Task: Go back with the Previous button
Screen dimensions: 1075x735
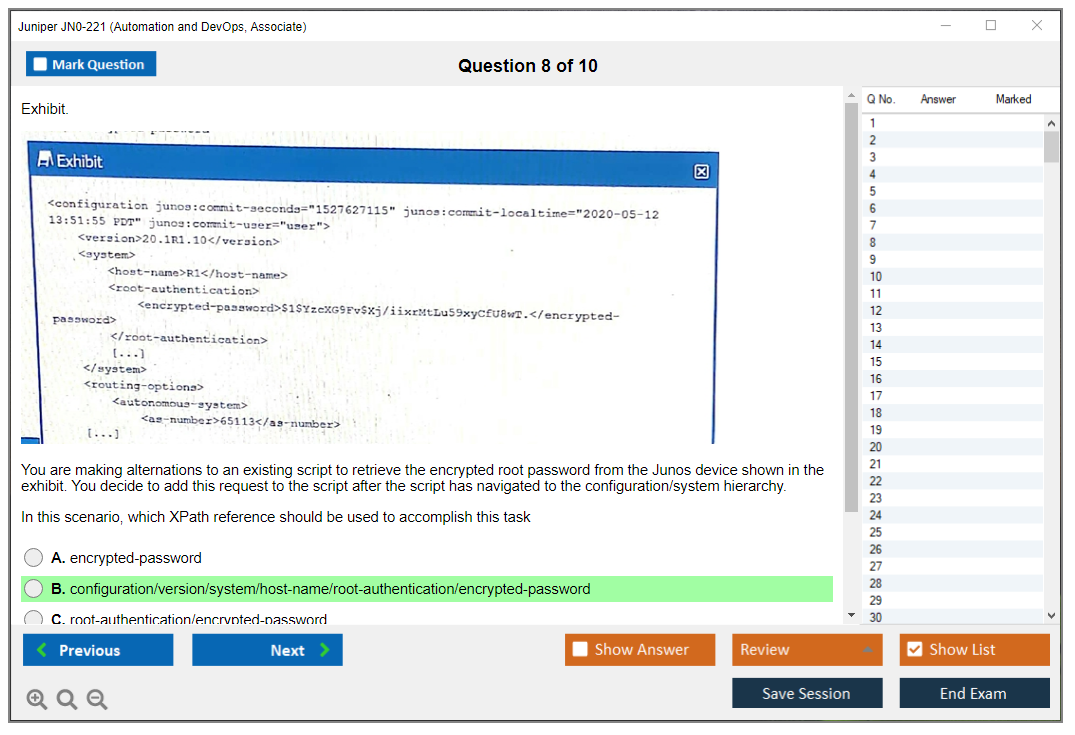Action: click(x=98, y=650)
